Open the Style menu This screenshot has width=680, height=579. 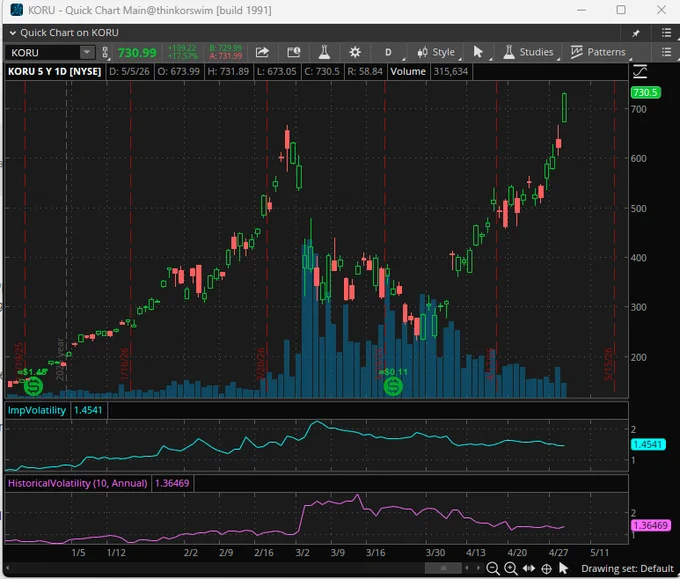[x=436, y=52]
